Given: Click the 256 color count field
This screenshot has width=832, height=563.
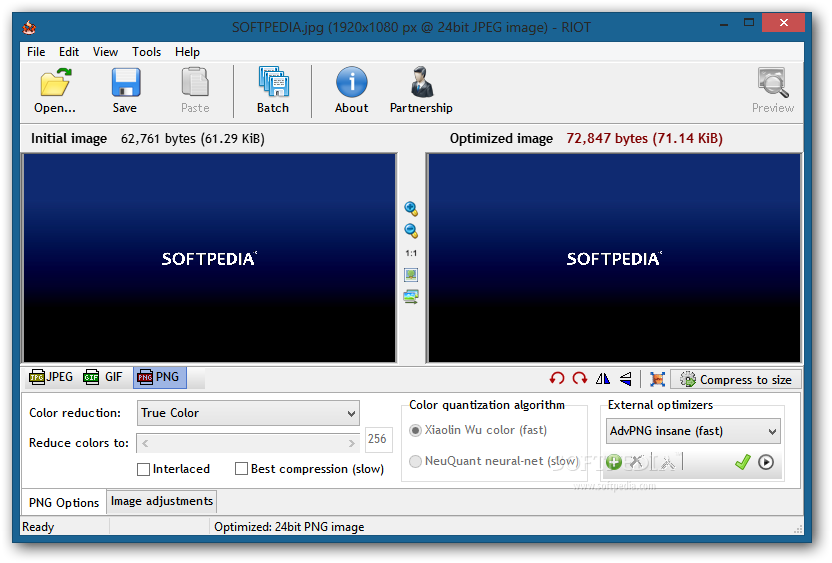Looking at the screenshot, I should (378, 439).
